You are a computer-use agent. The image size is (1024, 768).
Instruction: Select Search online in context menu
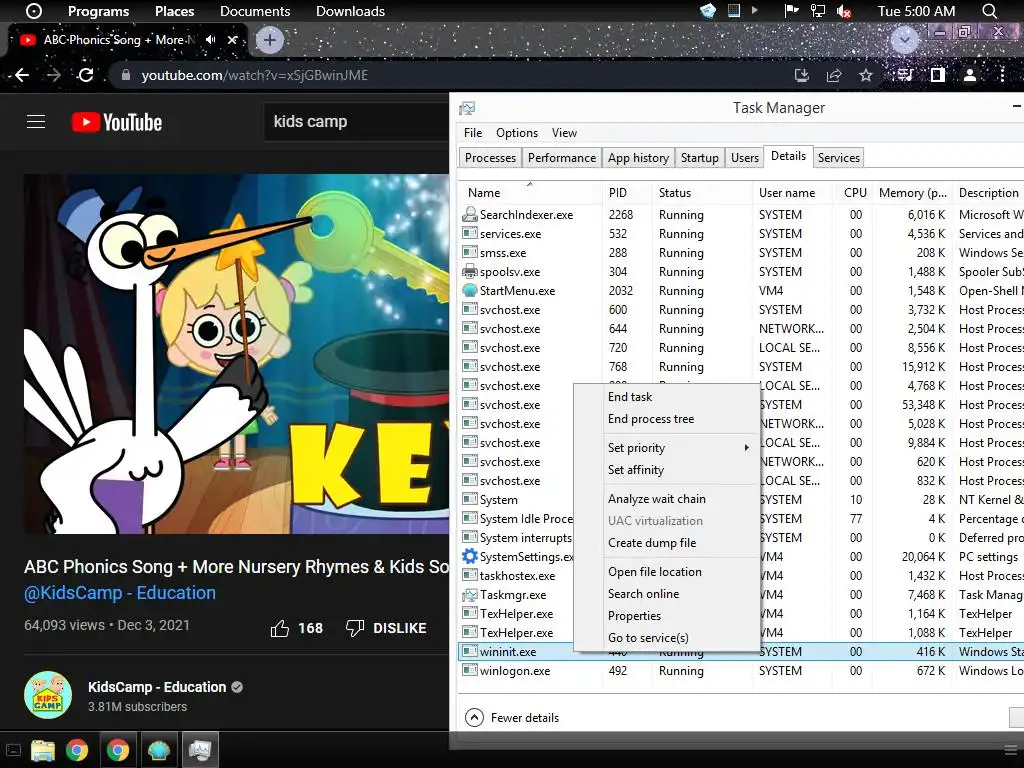(x=666, y=594)
